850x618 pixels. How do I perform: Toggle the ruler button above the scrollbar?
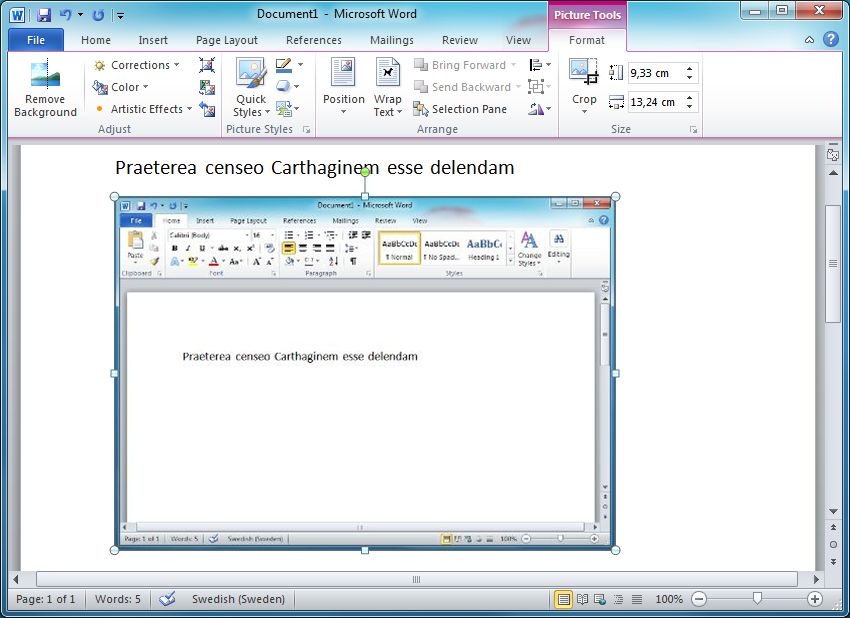coord(833,154)
